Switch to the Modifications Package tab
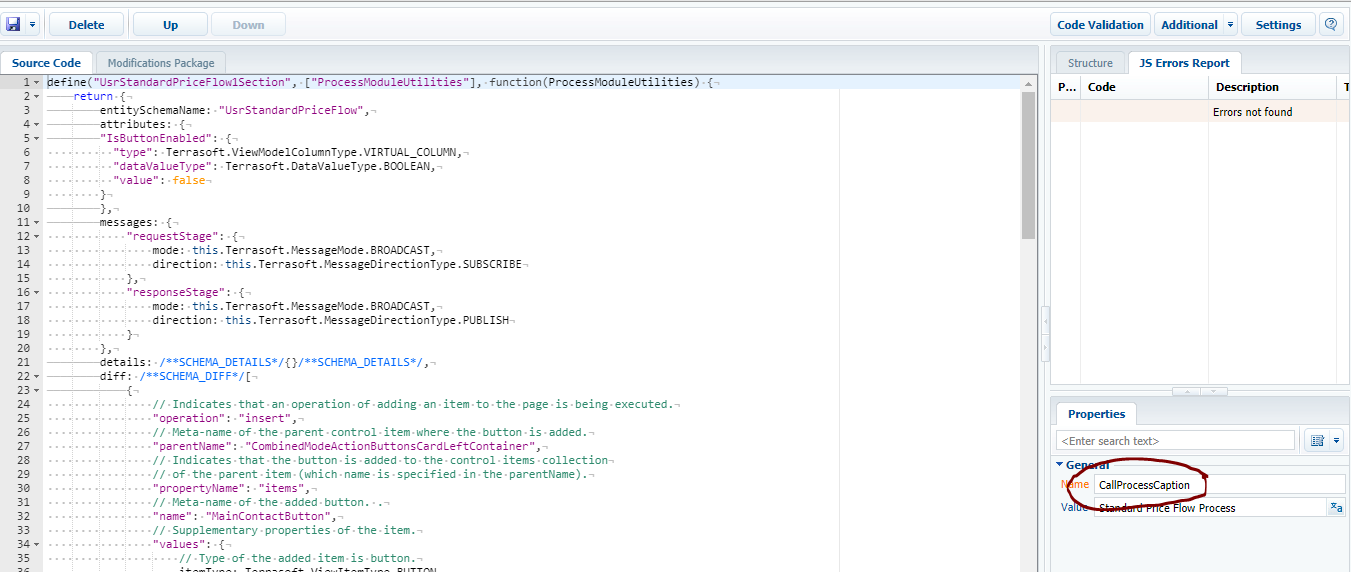This screenshot has width=1351, height=572. coord(160,63)
